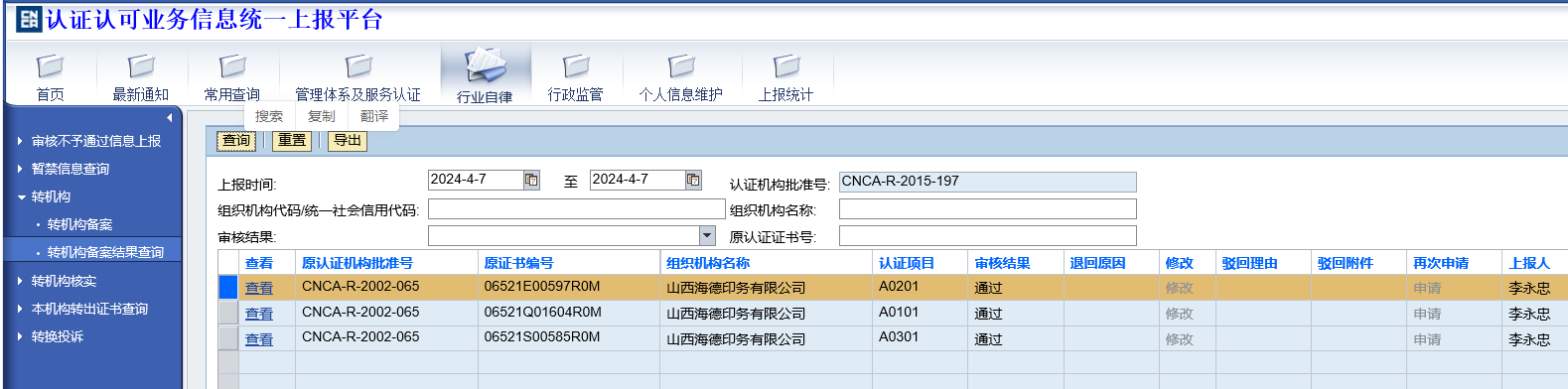
Task: Open the start date calendar picker
Action: coord(531,180)
